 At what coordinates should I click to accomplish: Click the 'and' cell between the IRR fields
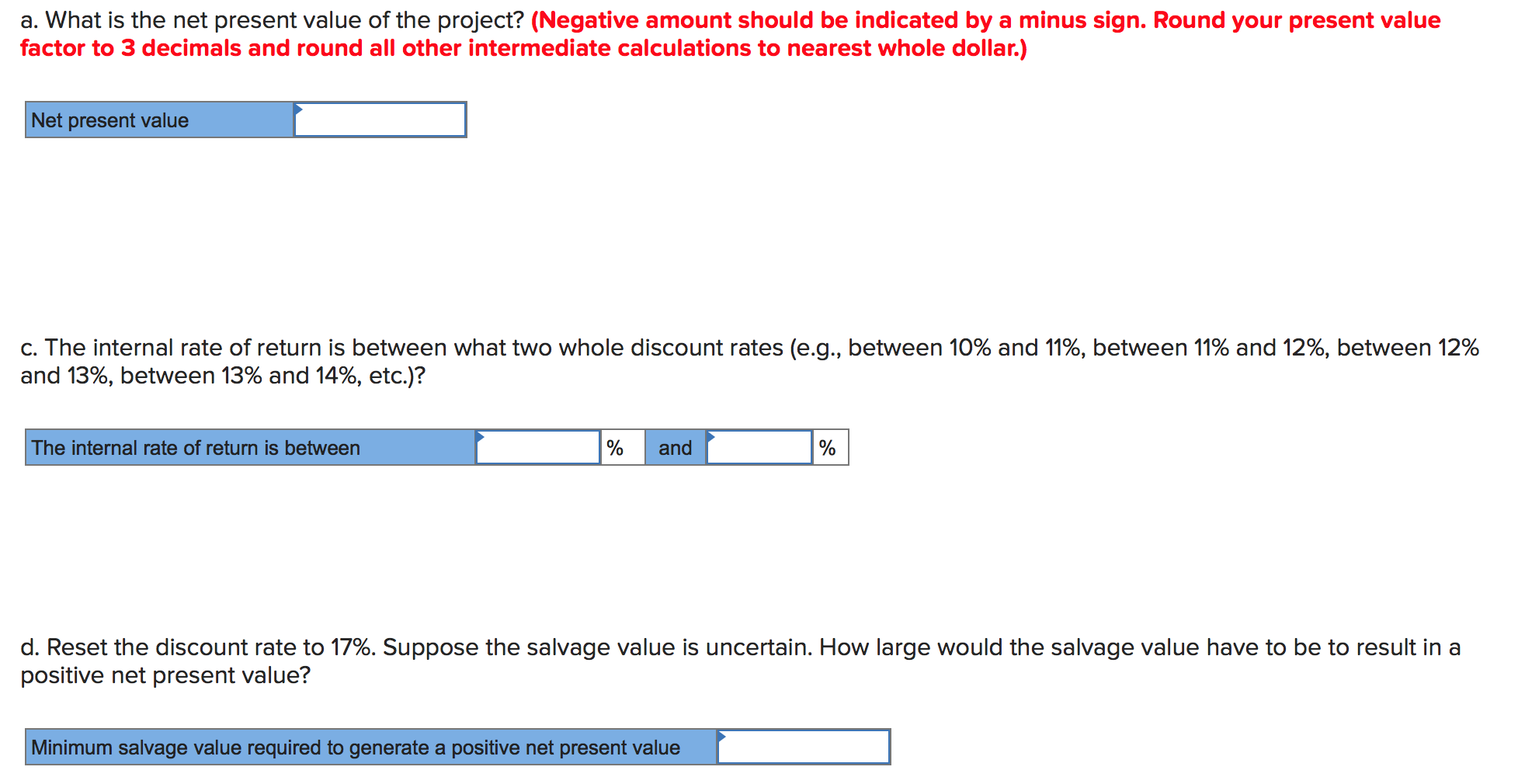[674, 447]
